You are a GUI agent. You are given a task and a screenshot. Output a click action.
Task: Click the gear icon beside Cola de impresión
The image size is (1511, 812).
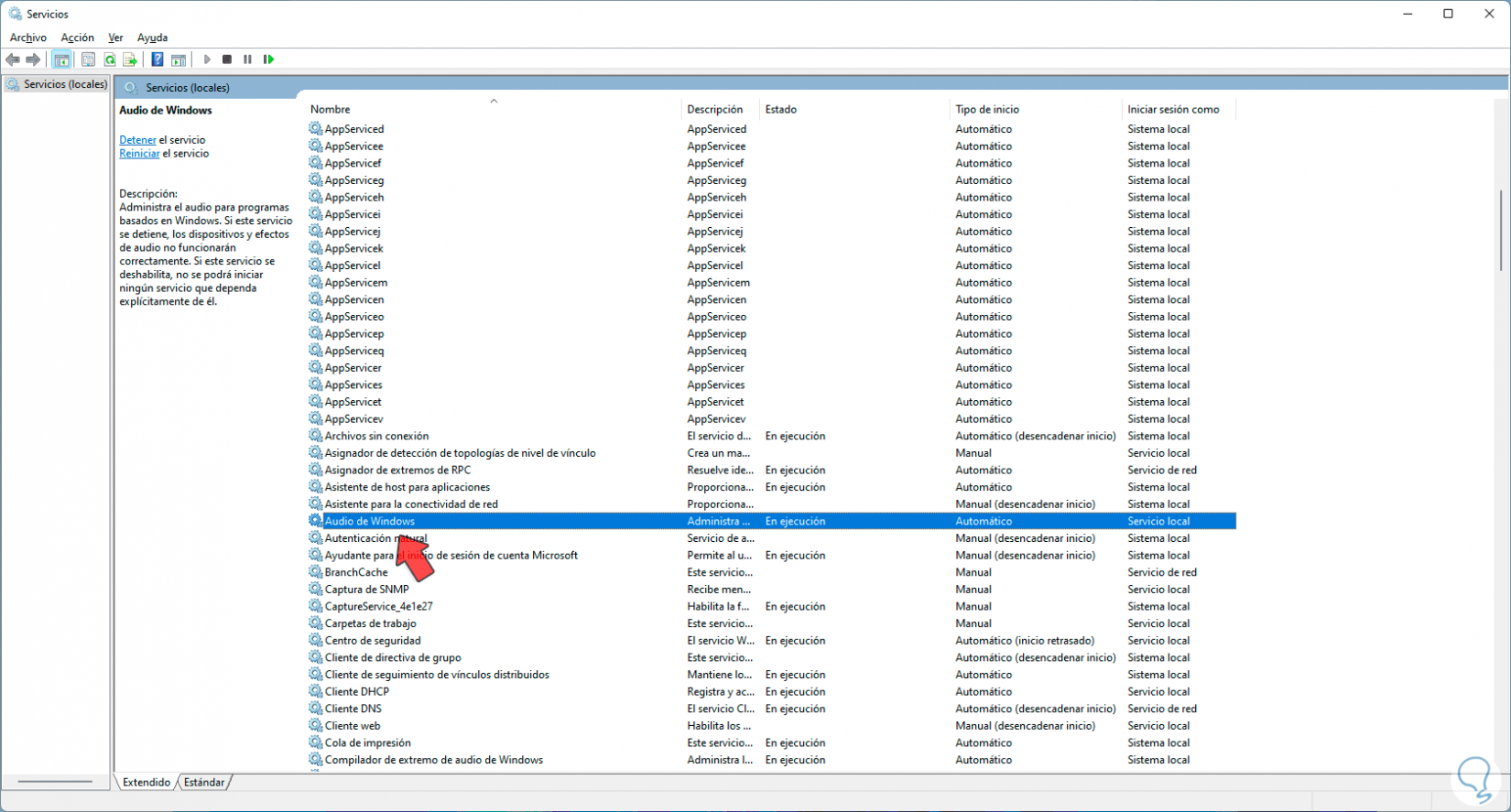pos(316,742)
